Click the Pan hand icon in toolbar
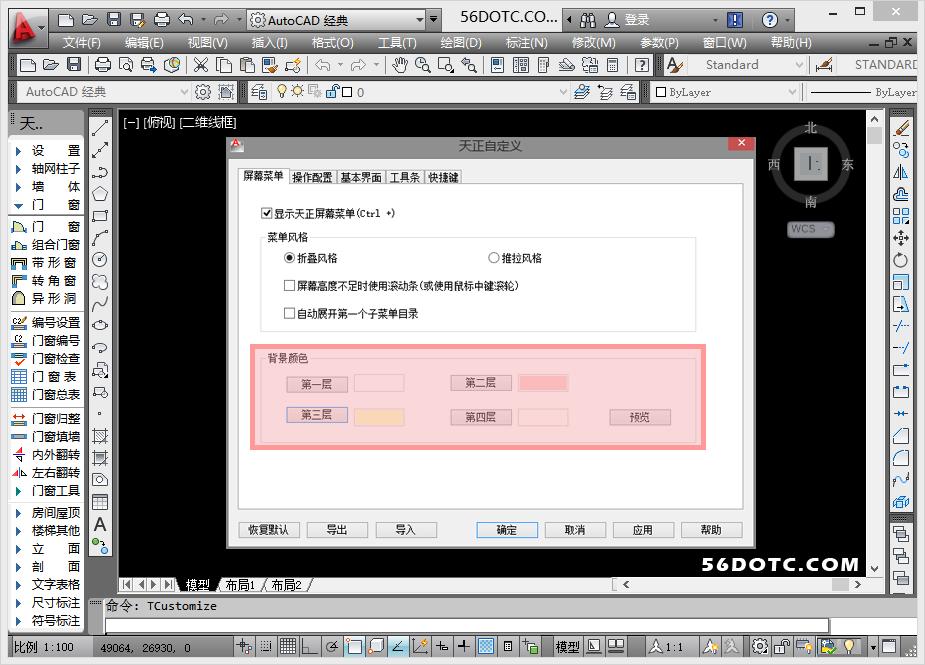 coord(400,65)
